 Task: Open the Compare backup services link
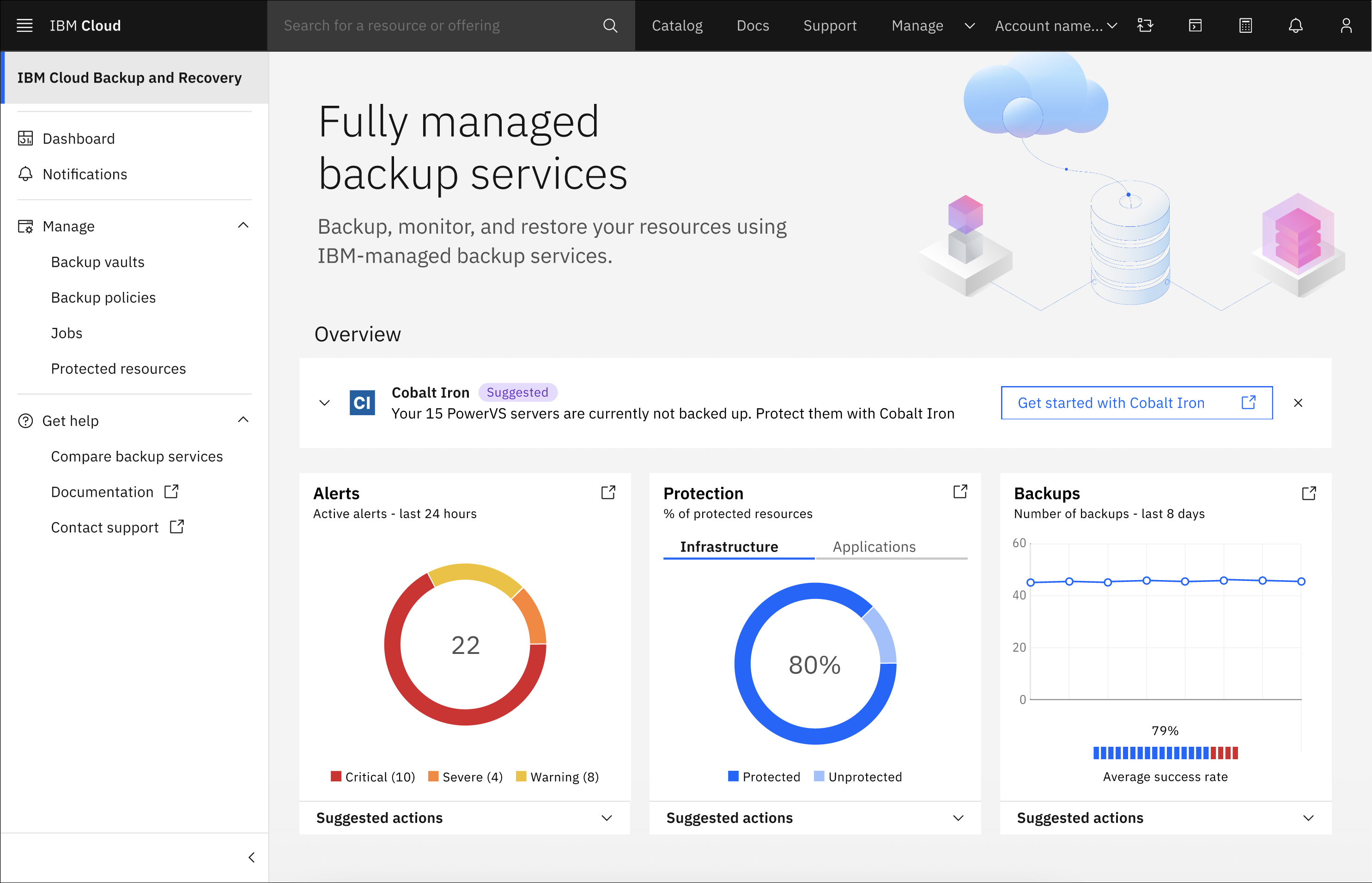(137, 456)
